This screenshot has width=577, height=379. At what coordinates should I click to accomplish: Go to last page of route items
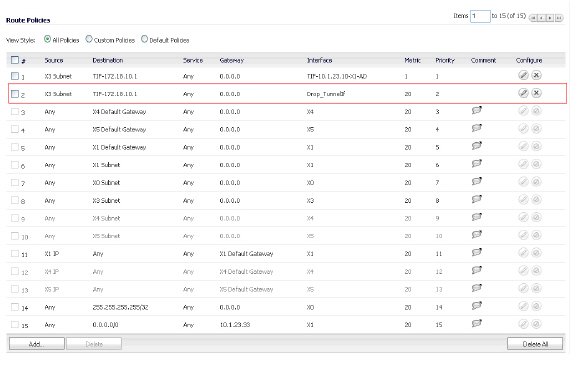click(x=559, y=18)
